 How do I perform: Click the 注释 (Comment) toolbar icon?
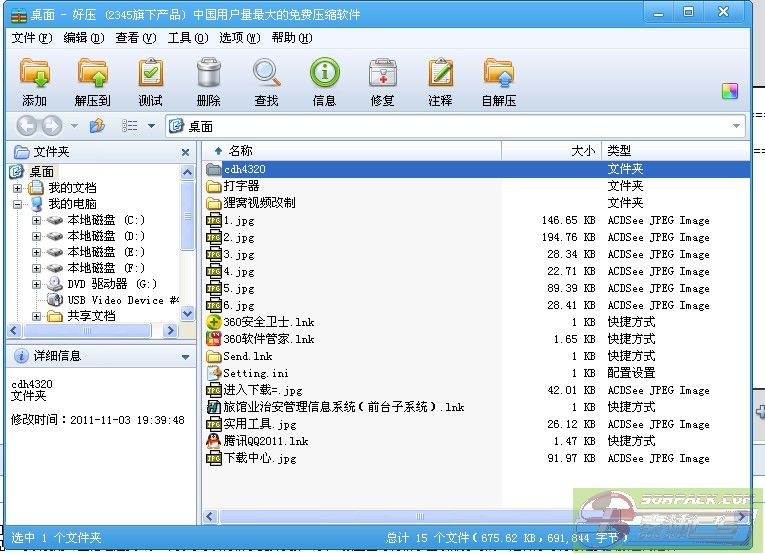[x=440, y=75]
